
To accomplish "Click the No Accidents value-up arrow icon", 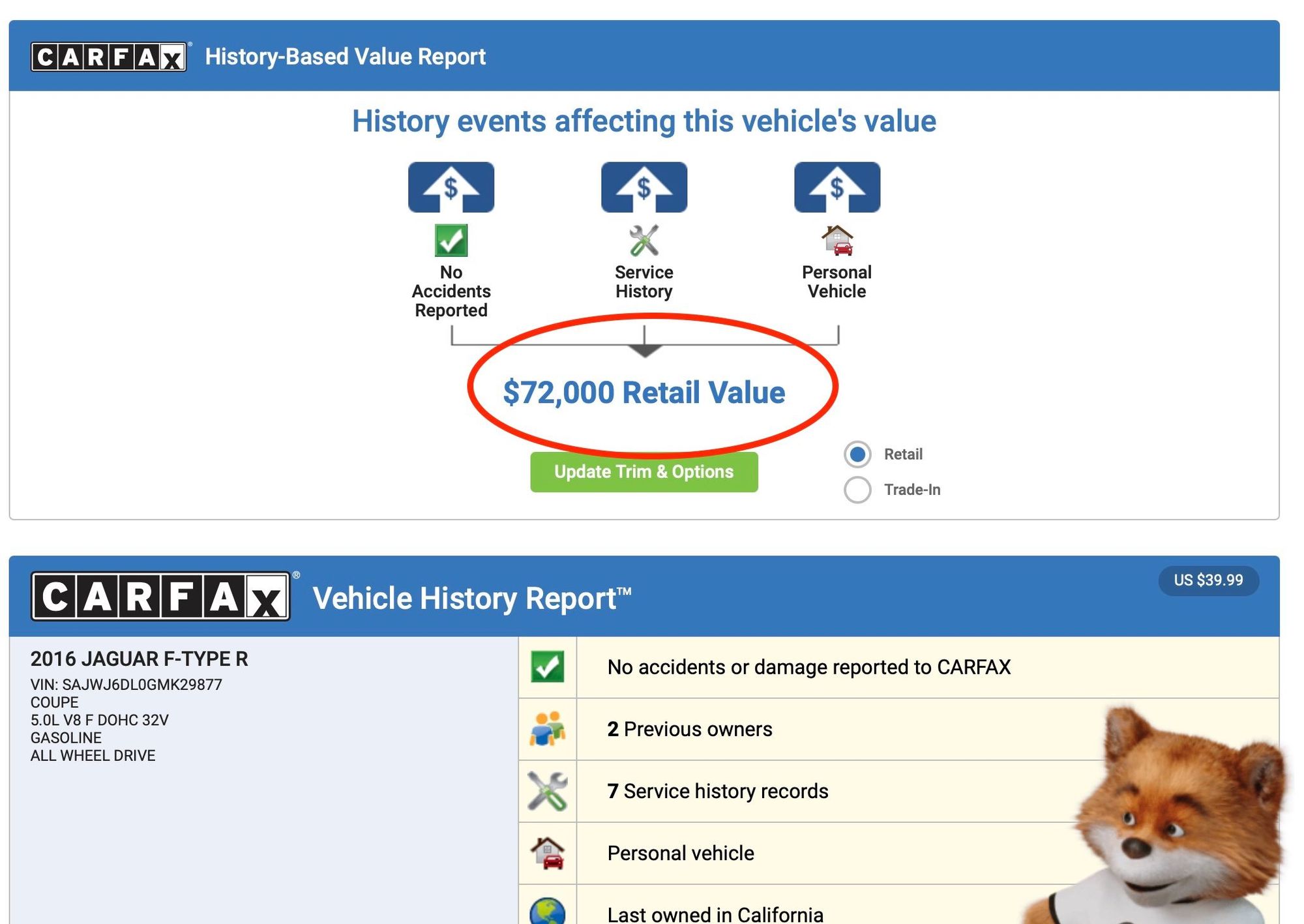I will (x=451, y=187).
